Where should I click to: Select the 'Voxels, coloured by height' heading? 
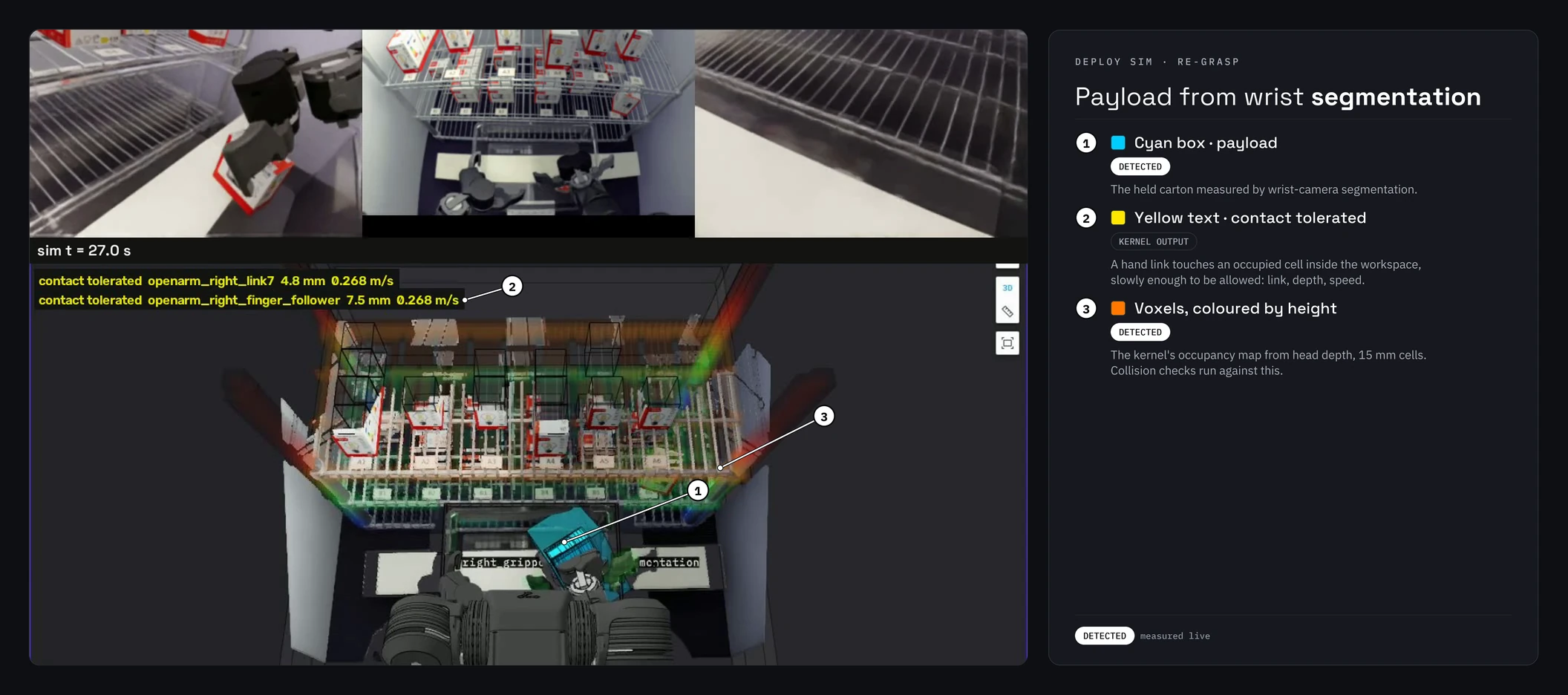pos(1235,308)
